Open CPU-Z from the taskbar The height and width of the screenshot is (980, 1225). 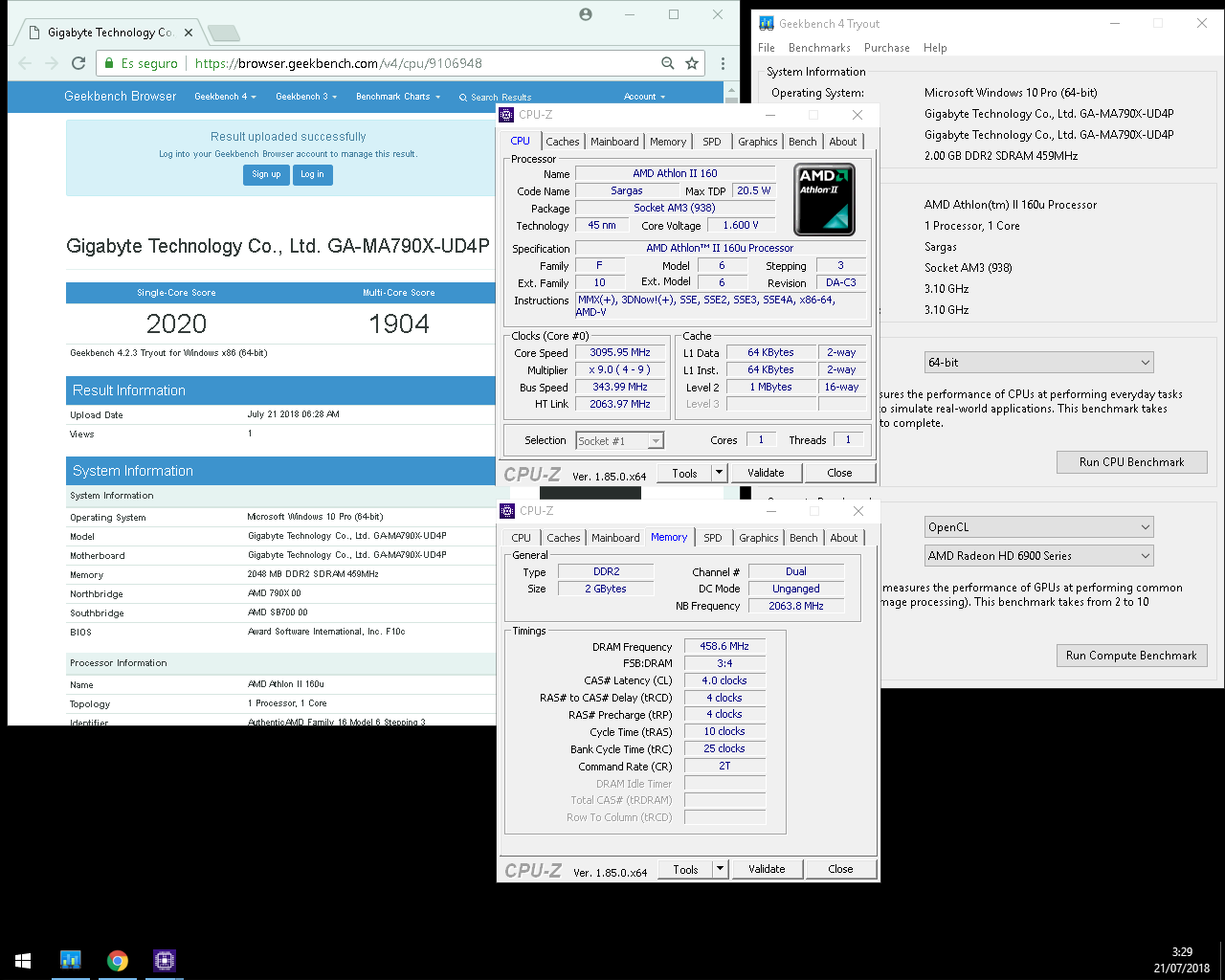click(164, 961)
